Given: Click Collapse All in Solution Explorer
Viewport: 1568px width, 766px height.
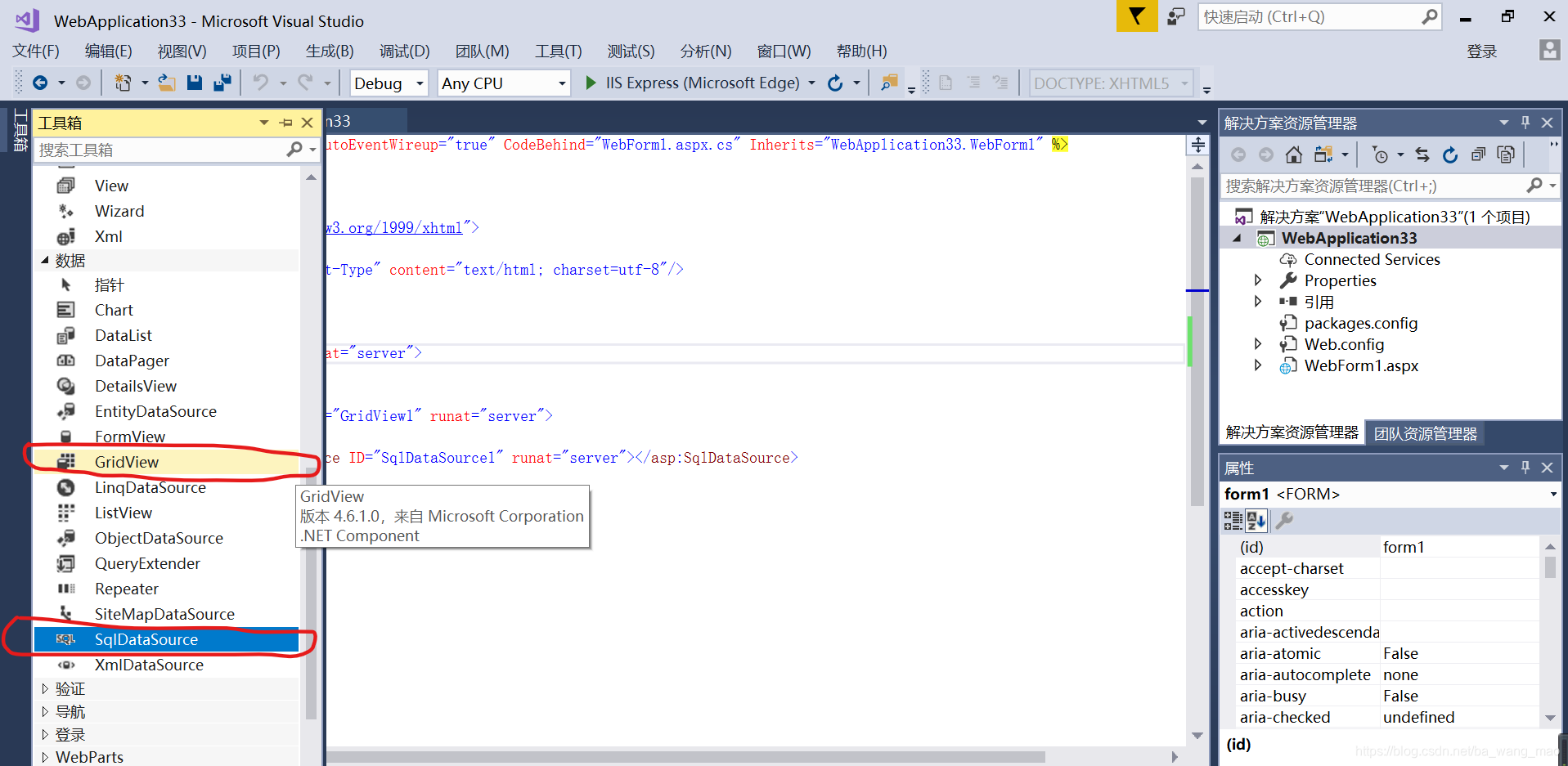Looking at the screenshot, I should click(x=1478, y=155).
